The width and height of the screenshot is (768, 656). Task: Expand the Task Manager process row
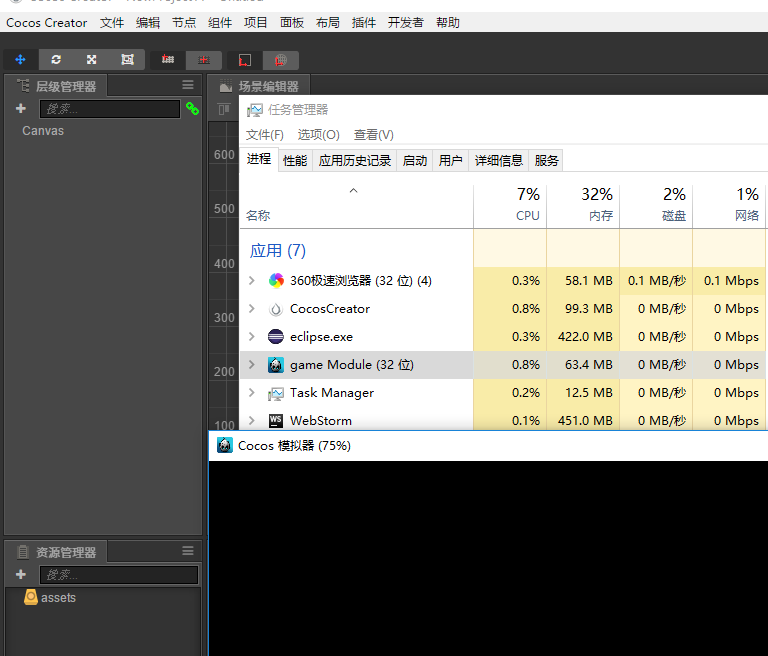point(252,392)
